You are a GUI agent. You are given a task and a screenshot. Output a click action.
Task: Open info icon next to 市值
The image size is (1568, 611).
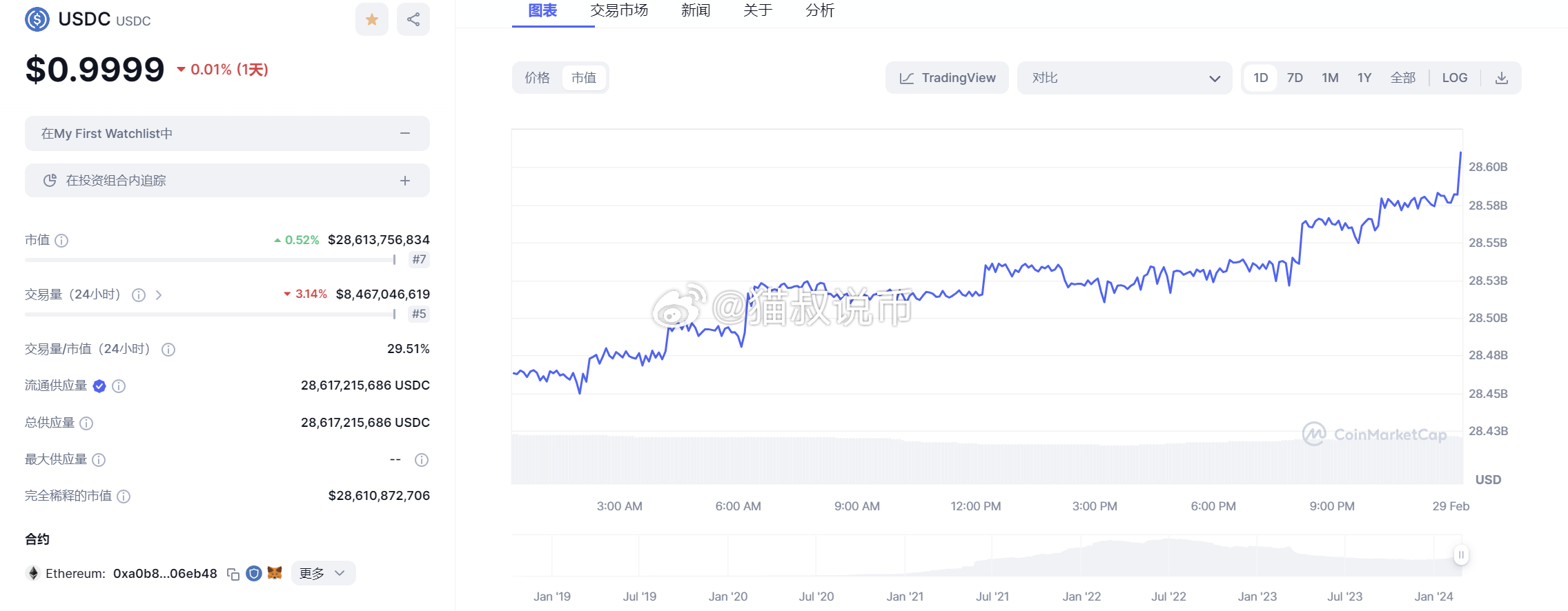[61, 241]
